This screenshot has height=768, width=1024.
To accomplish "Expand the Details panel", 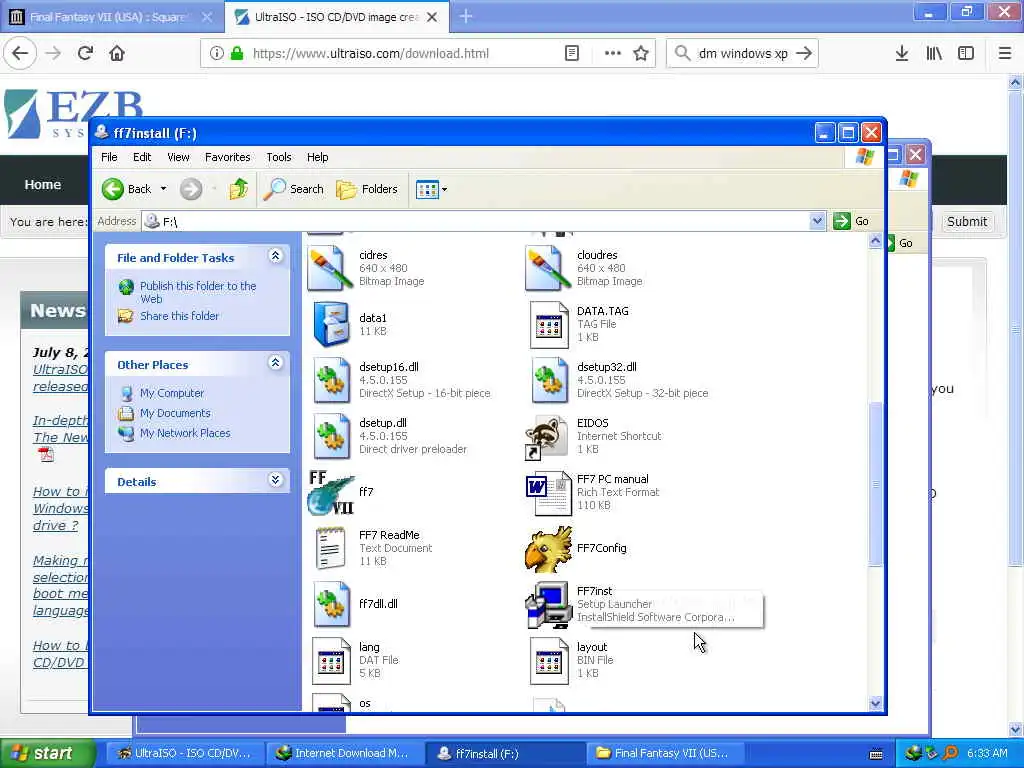I will (276, 481).
